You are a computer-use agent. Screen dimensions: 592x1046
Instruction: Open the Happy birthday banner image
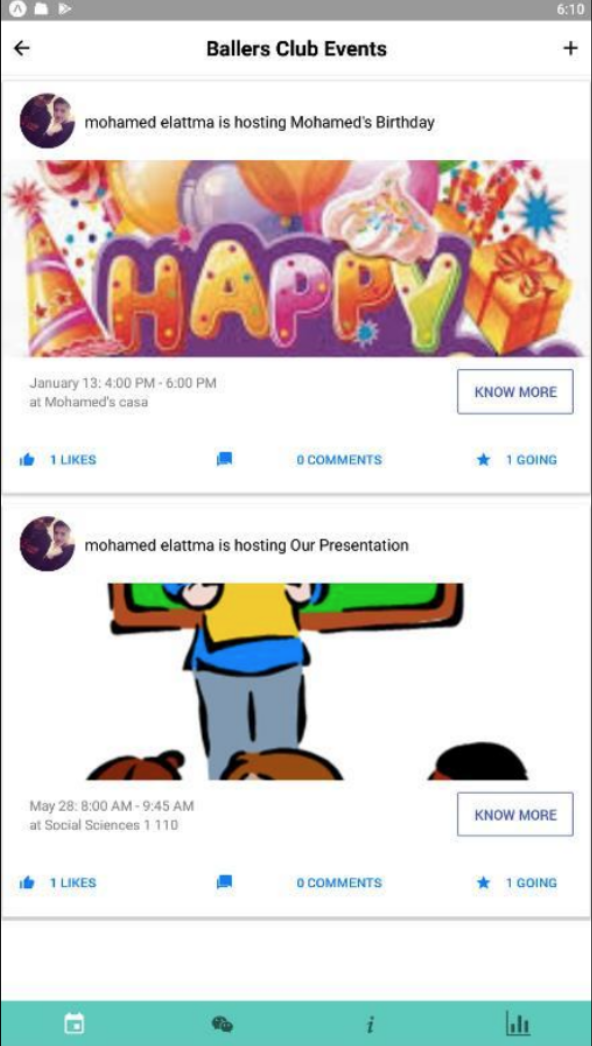(296, 258)
